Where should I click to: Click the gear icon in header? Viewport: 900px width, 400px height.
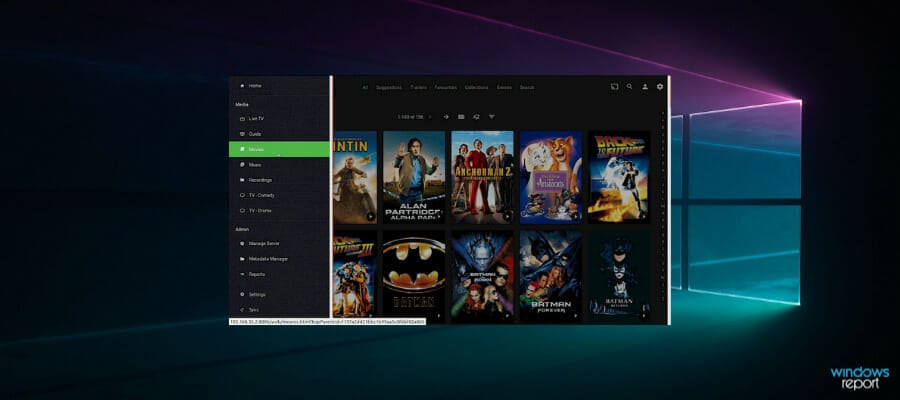[x=660, y=87]
